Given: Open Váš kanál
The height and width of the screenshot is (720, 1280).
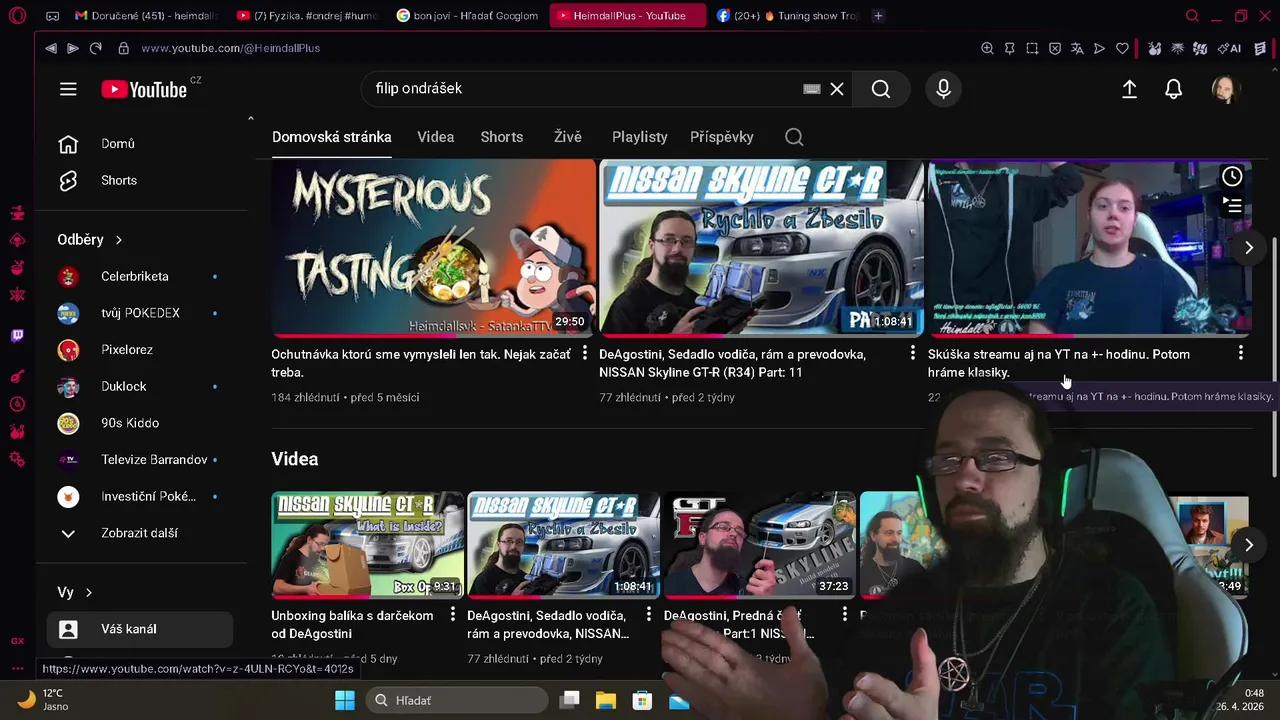Looking at the screenshot, I should pos(140,629).
